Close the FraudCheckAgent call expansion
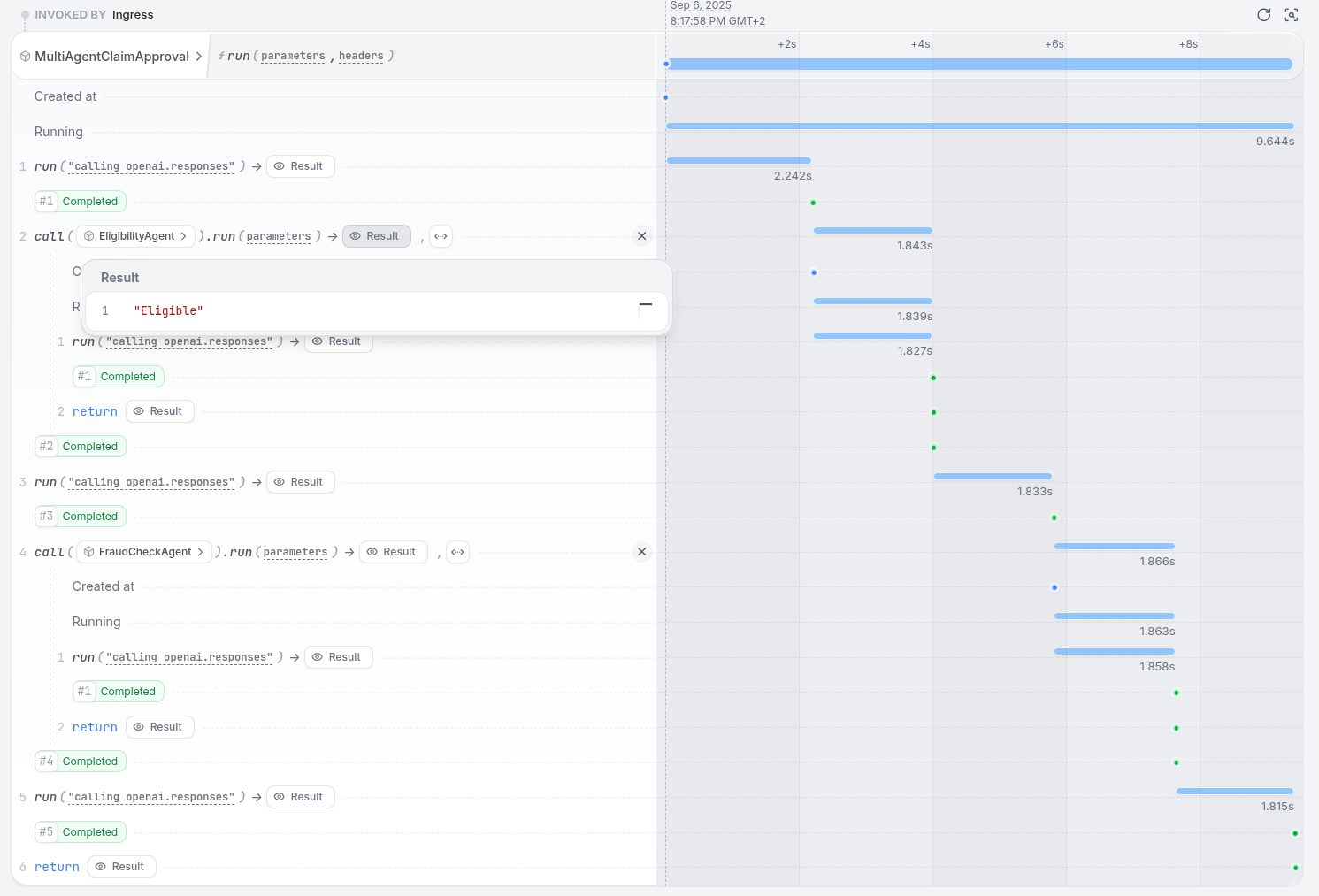 pyautogui.click(x=641, y=552)
